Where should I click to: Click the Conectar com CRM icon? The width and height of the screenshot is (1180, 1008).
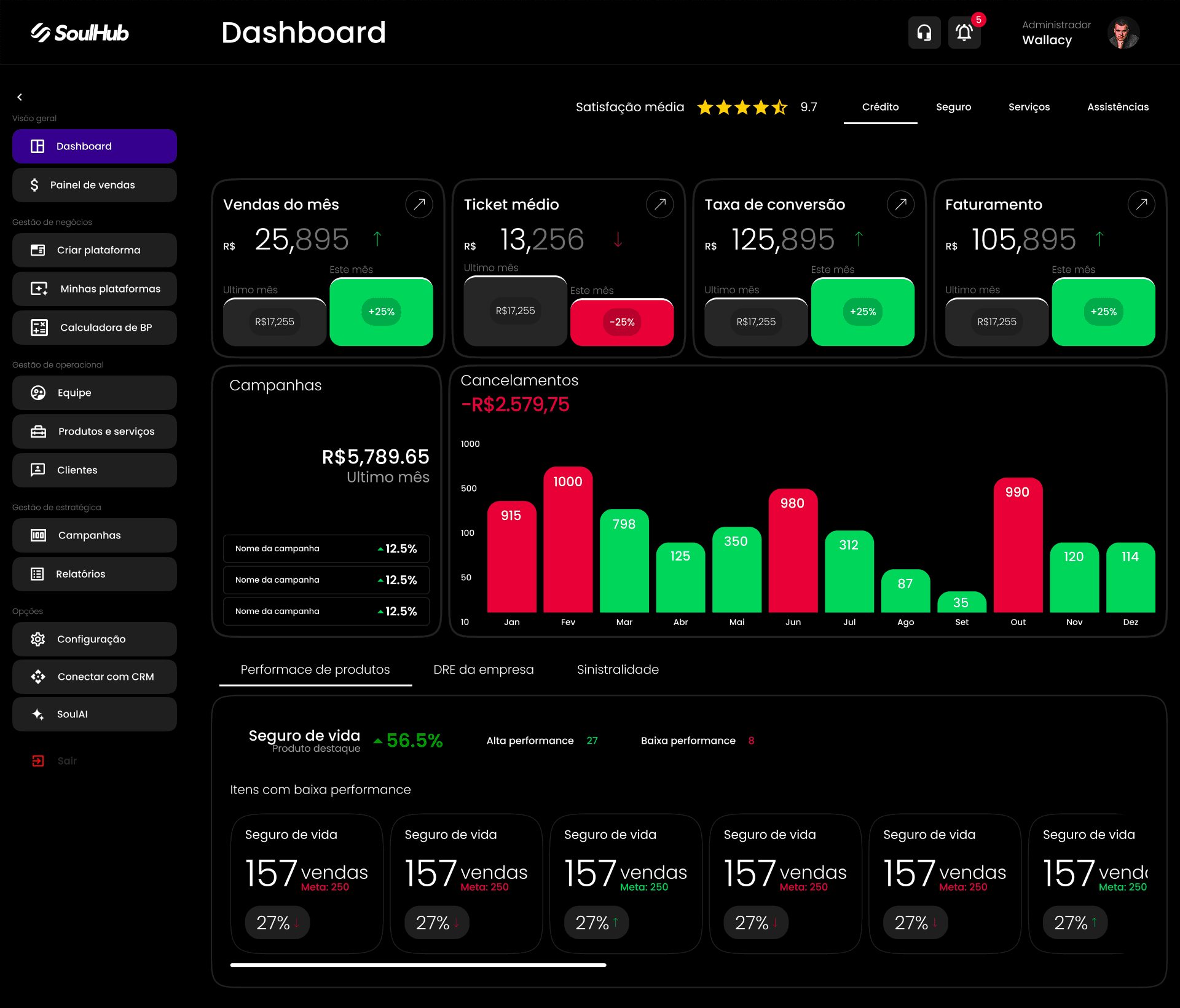38,677
